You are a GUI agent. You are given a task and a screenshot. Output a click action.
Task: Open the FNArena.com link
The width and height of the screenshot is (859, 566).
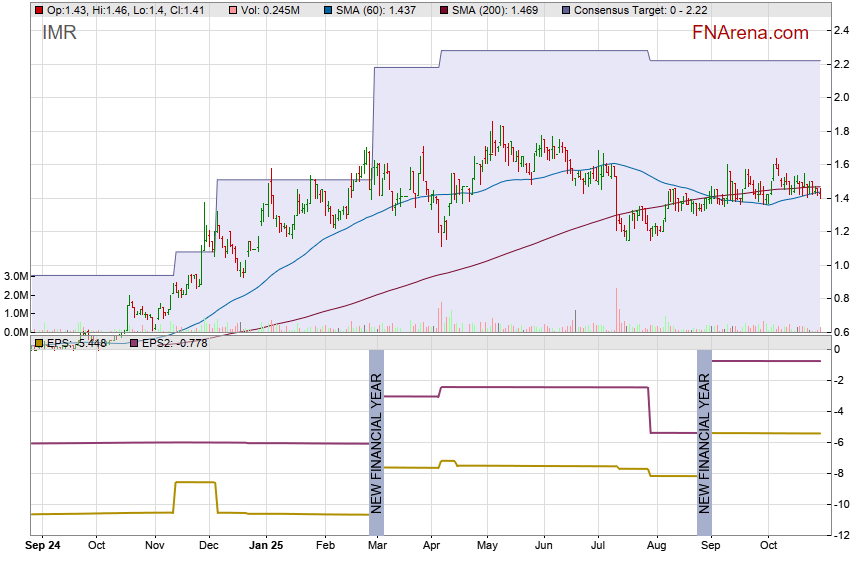point(750,33)
